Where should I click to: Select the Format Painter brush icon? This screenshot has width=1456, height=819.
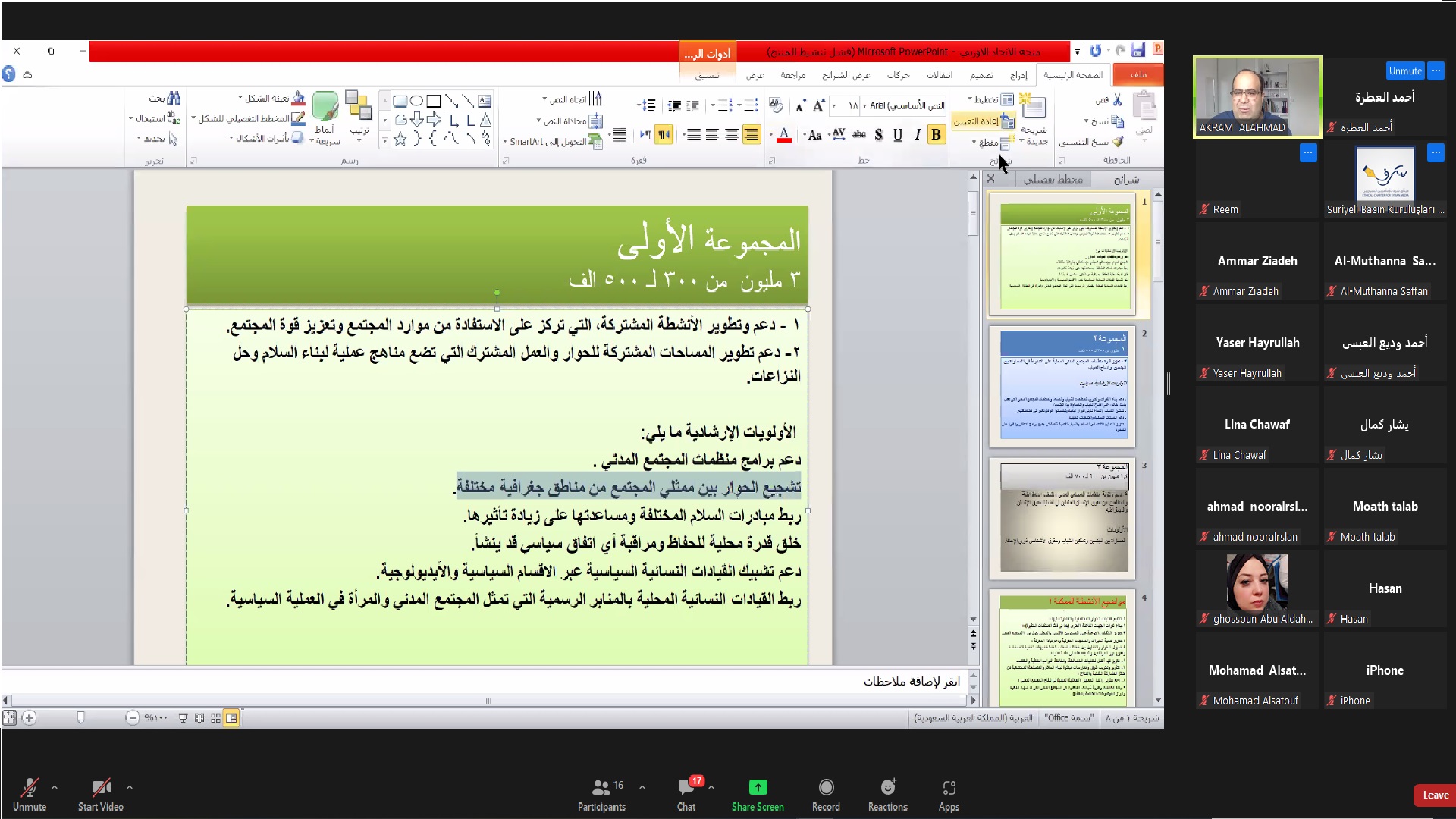point(1117,142)
